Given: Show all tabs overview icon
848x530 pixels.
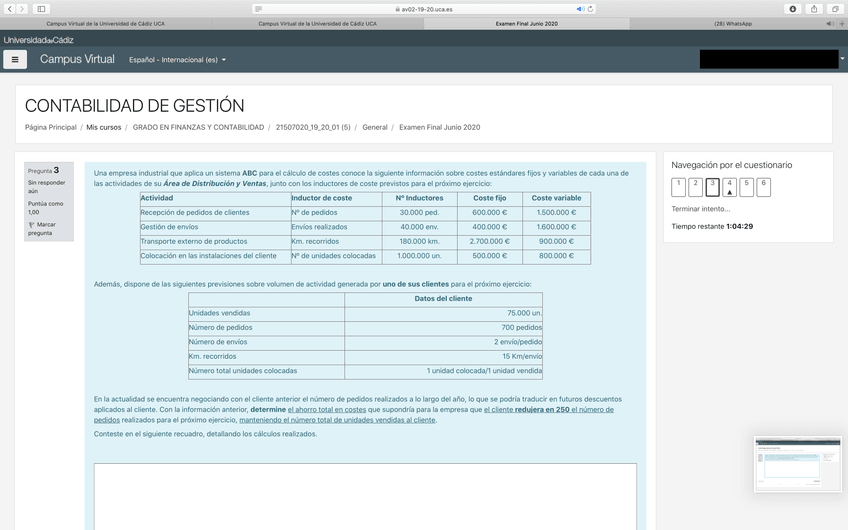Looking at the screenshot, I should coord(835,9).
